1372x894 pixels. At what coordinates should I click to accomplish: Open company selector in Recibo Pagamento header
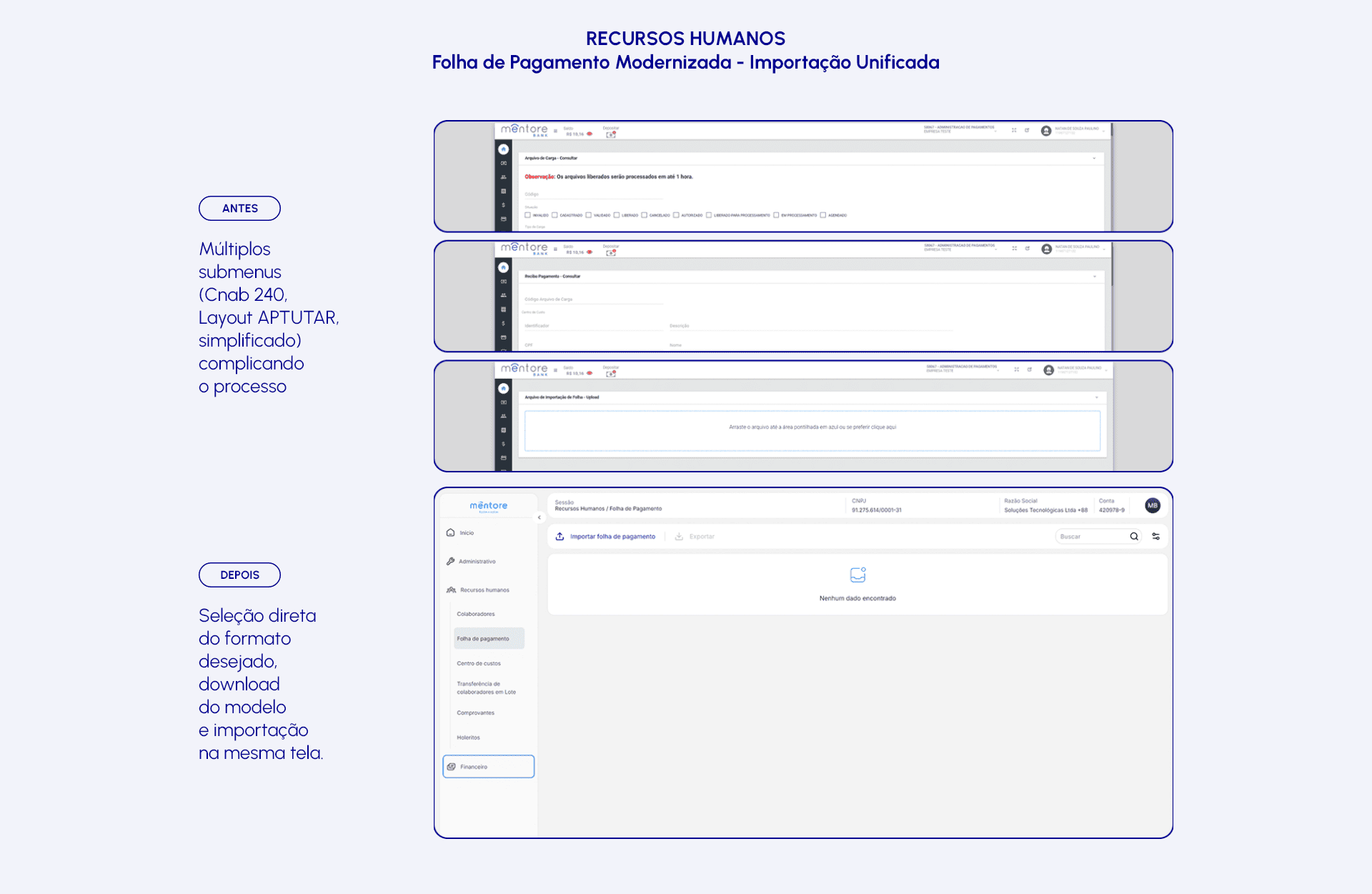[959, 247]
